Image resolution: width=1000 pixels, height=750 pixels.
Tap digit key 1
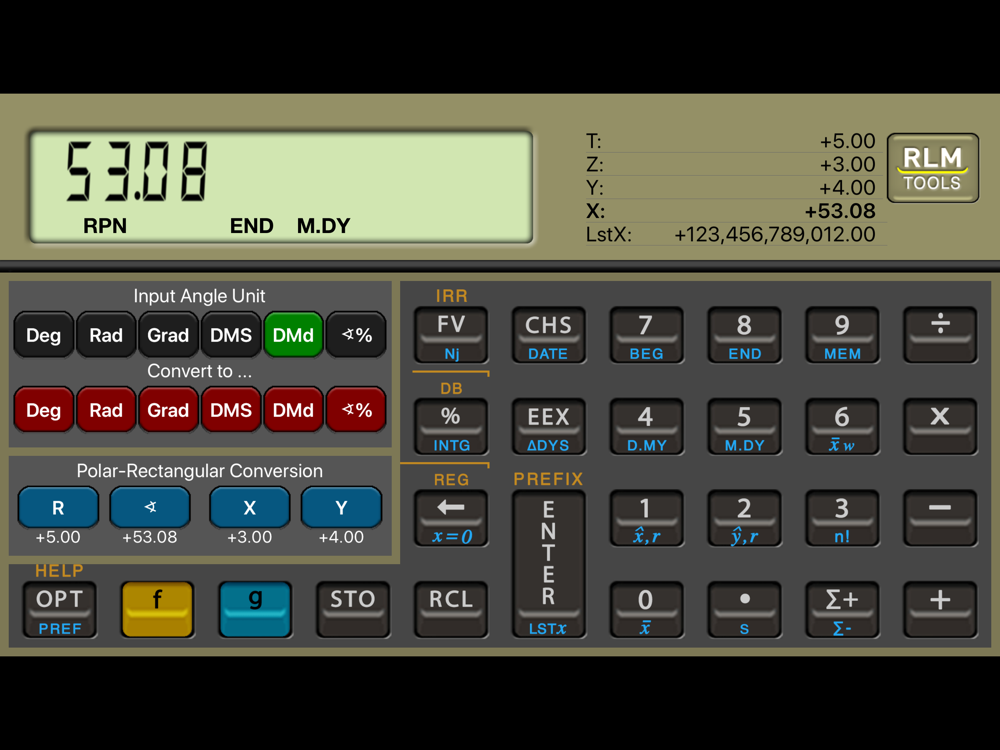pyautogui.click(x=646, y=518)
